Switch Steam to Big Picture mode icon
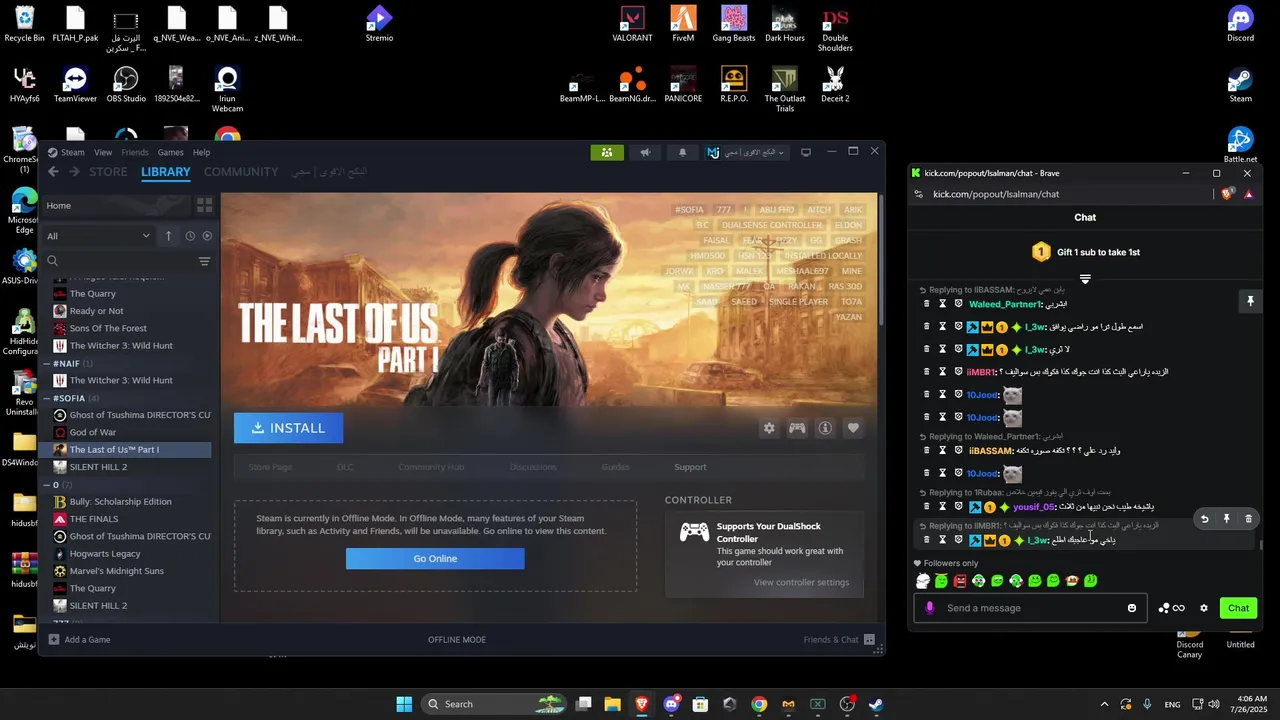1280x720 pixels. click(806, 152)
